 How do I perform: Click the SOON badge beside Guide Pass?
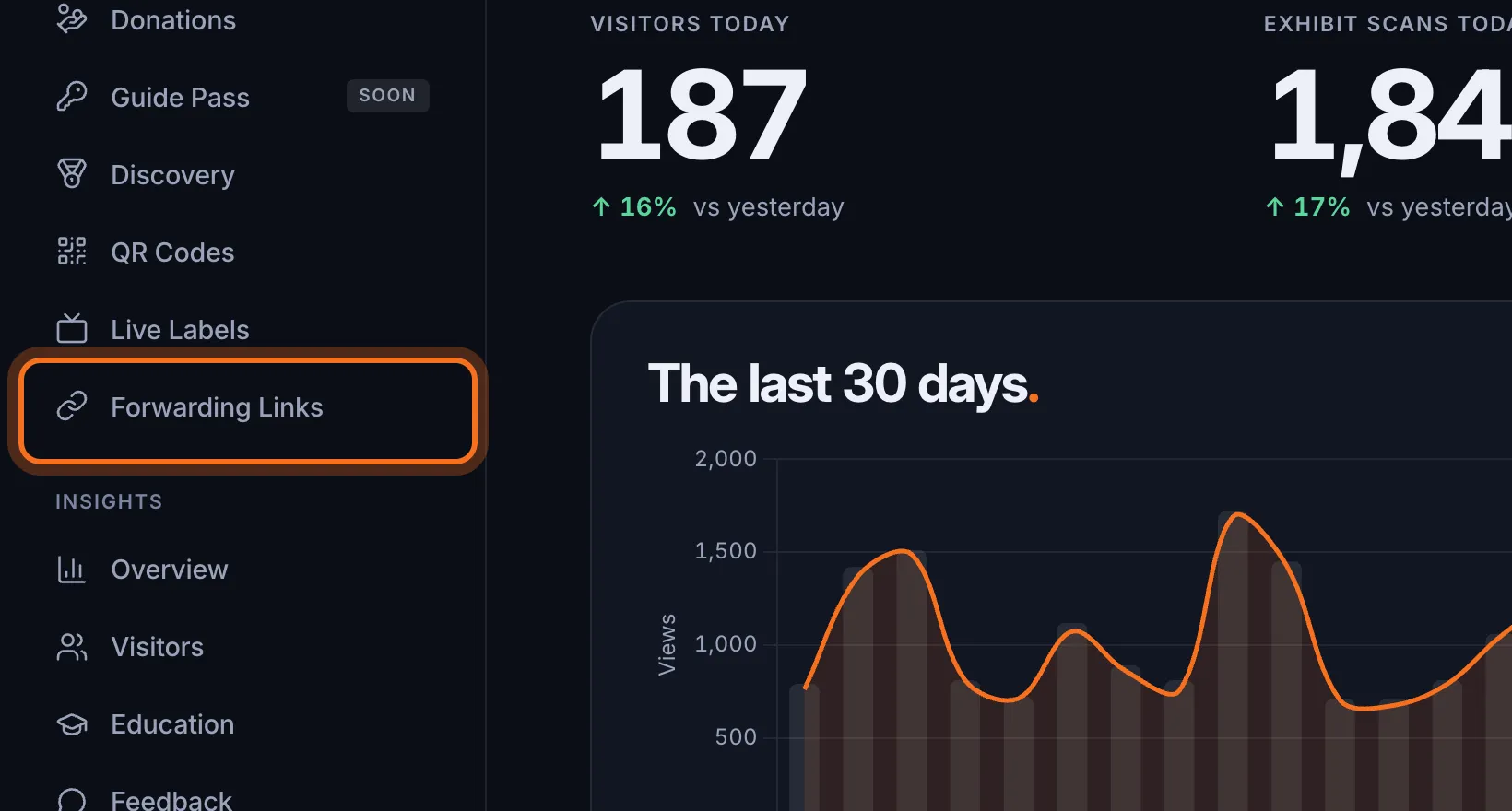click(x=387, y=96)
